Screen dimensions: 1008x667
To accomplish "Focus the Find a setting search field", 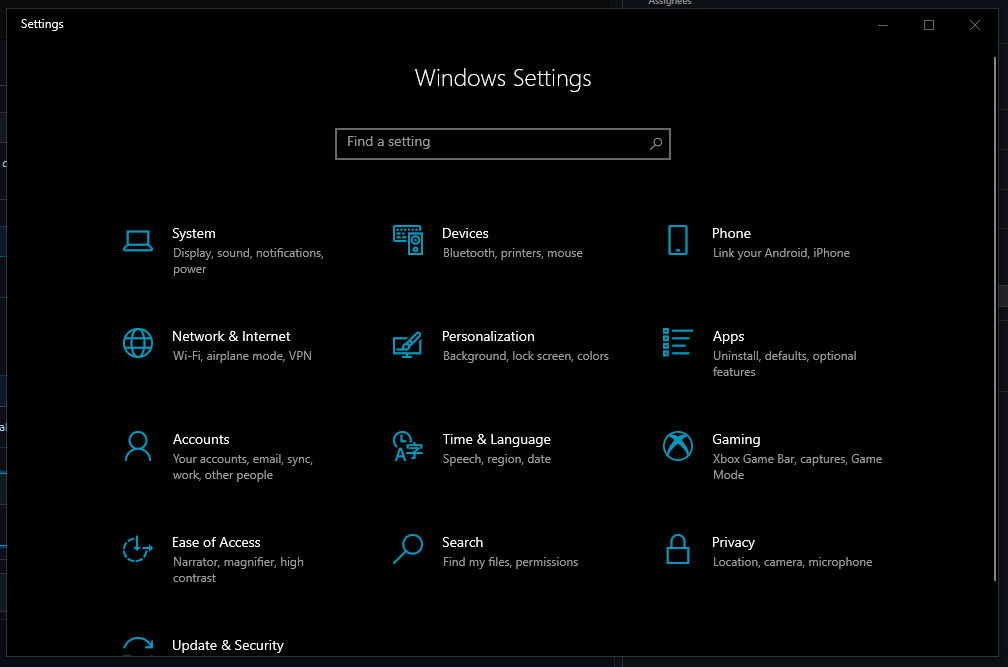I will (x=503, y=144).
